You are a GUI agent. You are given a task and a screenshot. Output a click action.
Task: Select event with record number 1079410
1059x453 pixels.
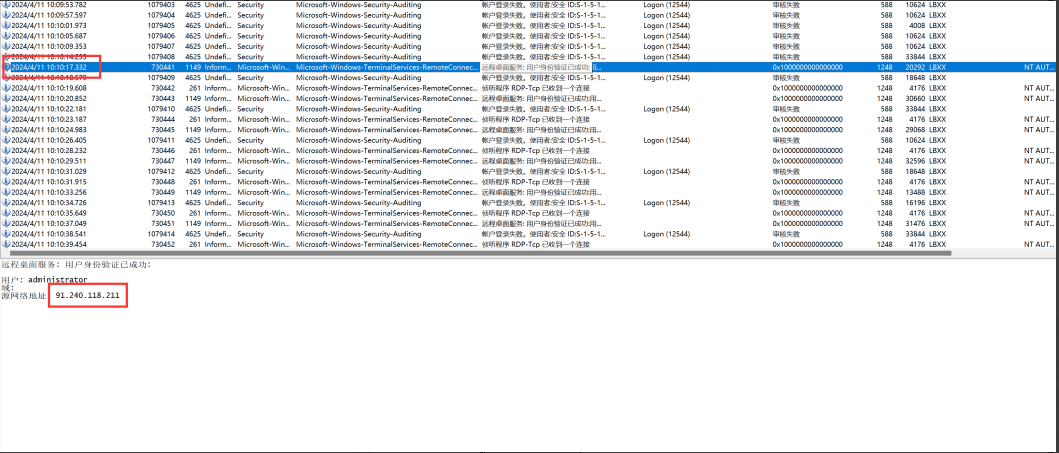pyautogui.click(x=161, y=109)
